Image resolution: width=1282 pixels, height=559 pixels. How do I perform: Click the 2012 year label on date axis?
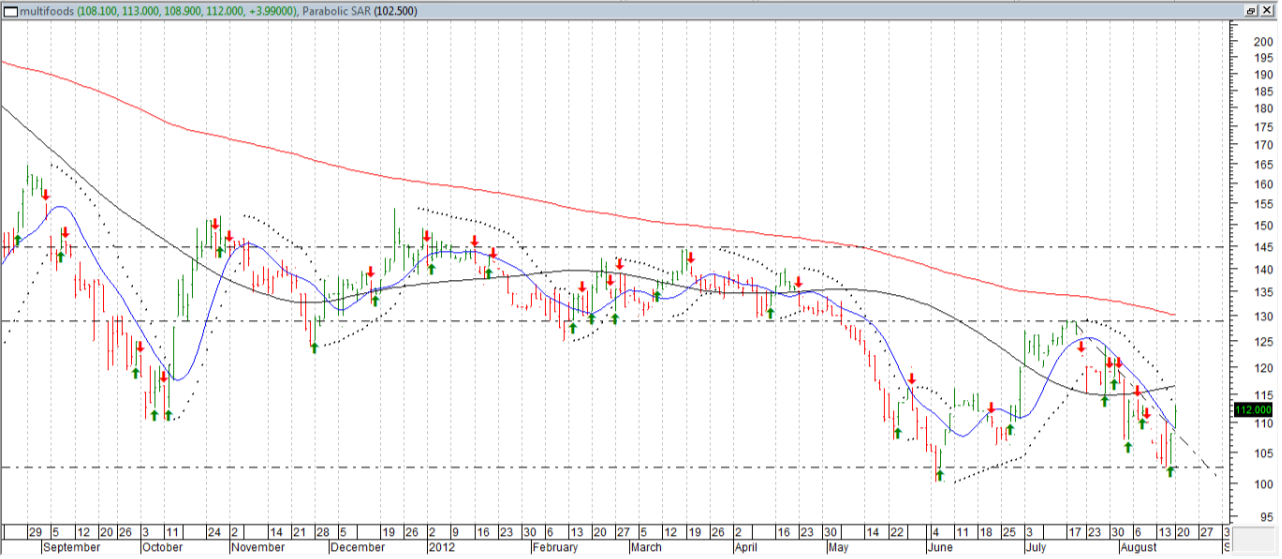[441, 547]
